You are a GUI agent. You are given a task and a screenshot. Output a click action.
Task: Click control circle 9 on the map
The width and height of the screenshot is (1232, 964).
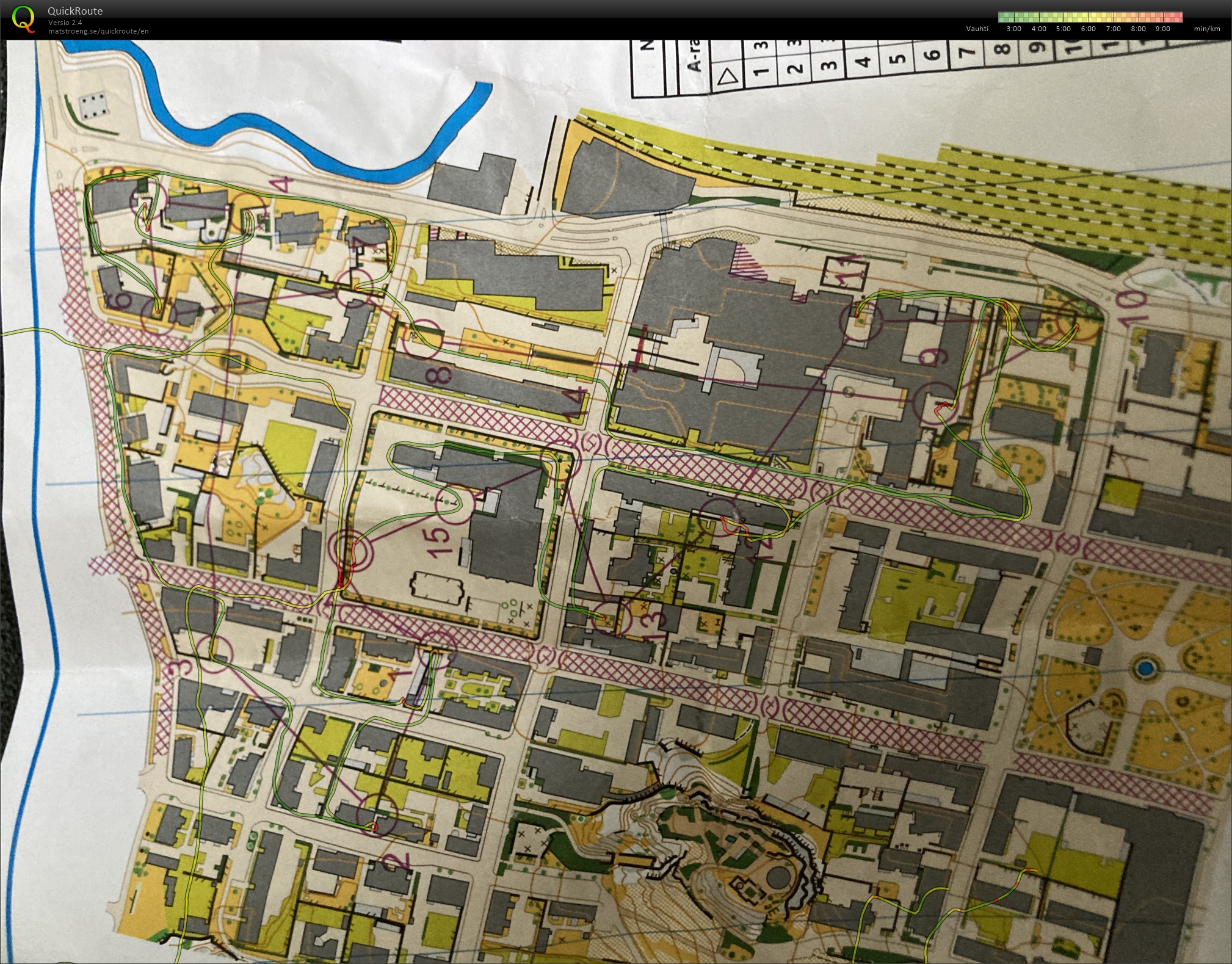coord(936,404)
